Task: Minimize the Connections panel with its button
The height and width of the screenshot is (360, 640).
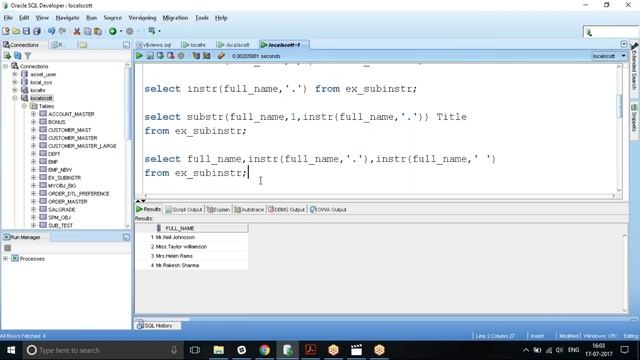Action: (x=126, y=45)
